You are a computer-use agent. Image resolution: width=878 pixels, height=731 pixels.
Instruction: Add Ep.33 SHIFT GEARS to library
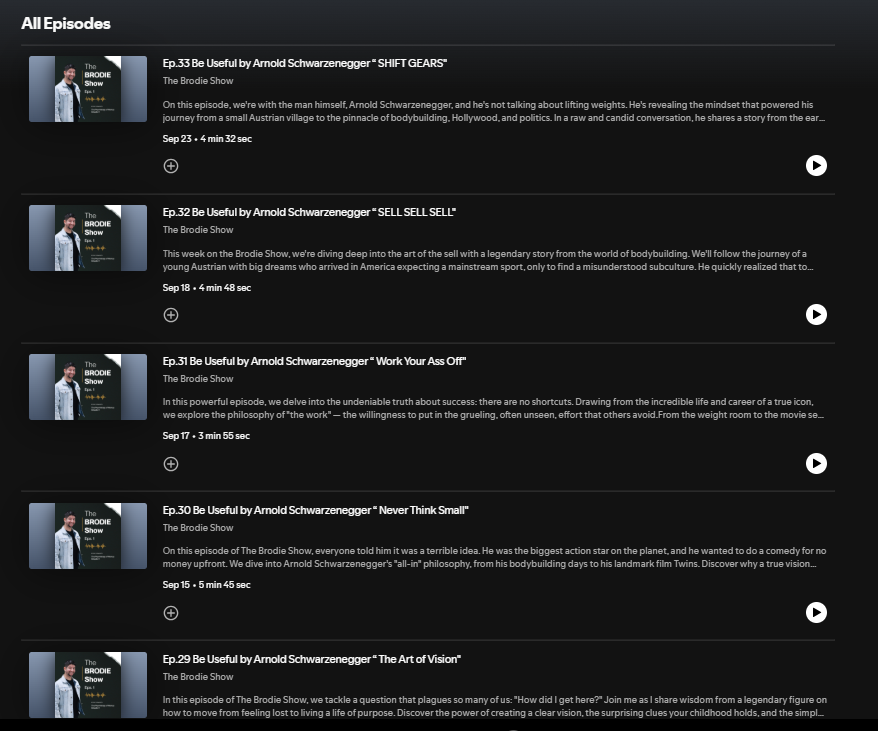[171, 166]
